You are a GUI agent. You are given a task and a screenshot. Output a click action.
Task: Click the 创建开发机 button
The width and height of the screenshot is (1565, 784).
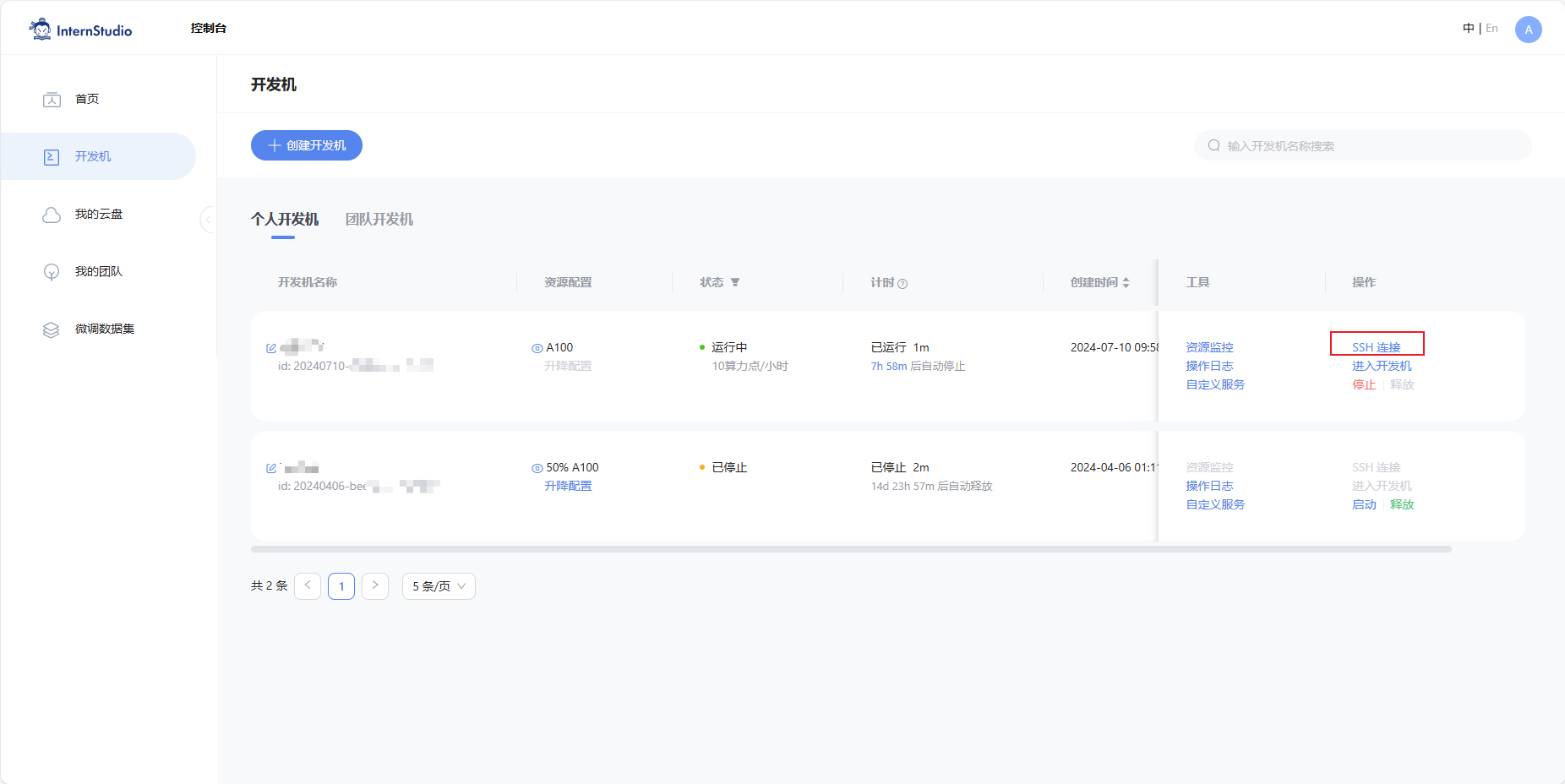307,145
